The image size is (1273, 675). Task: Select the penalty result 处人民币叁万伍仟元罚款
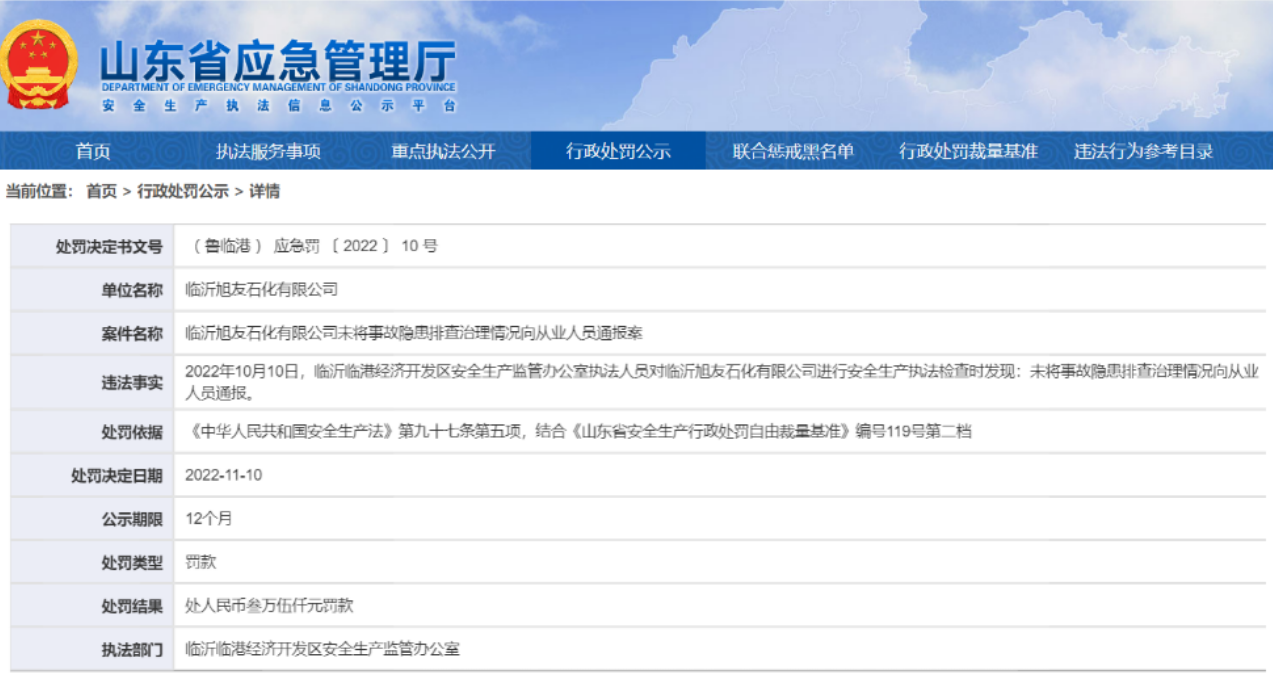tap(270, 606)
